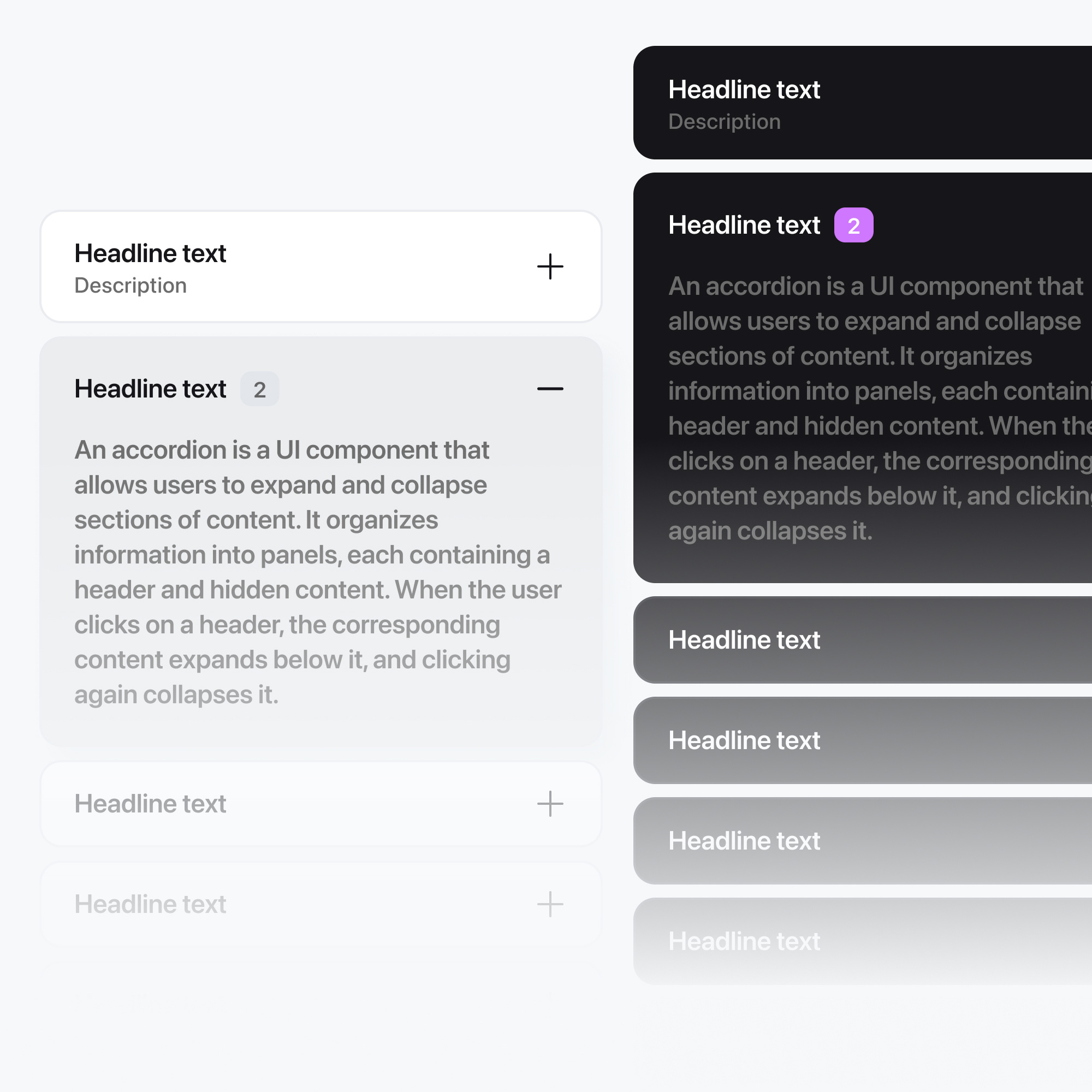Click plus icon on faded fourth light accordion
Viewport: 1092px width, 1092px height.
pyautogui.click(x=550, y=904)
